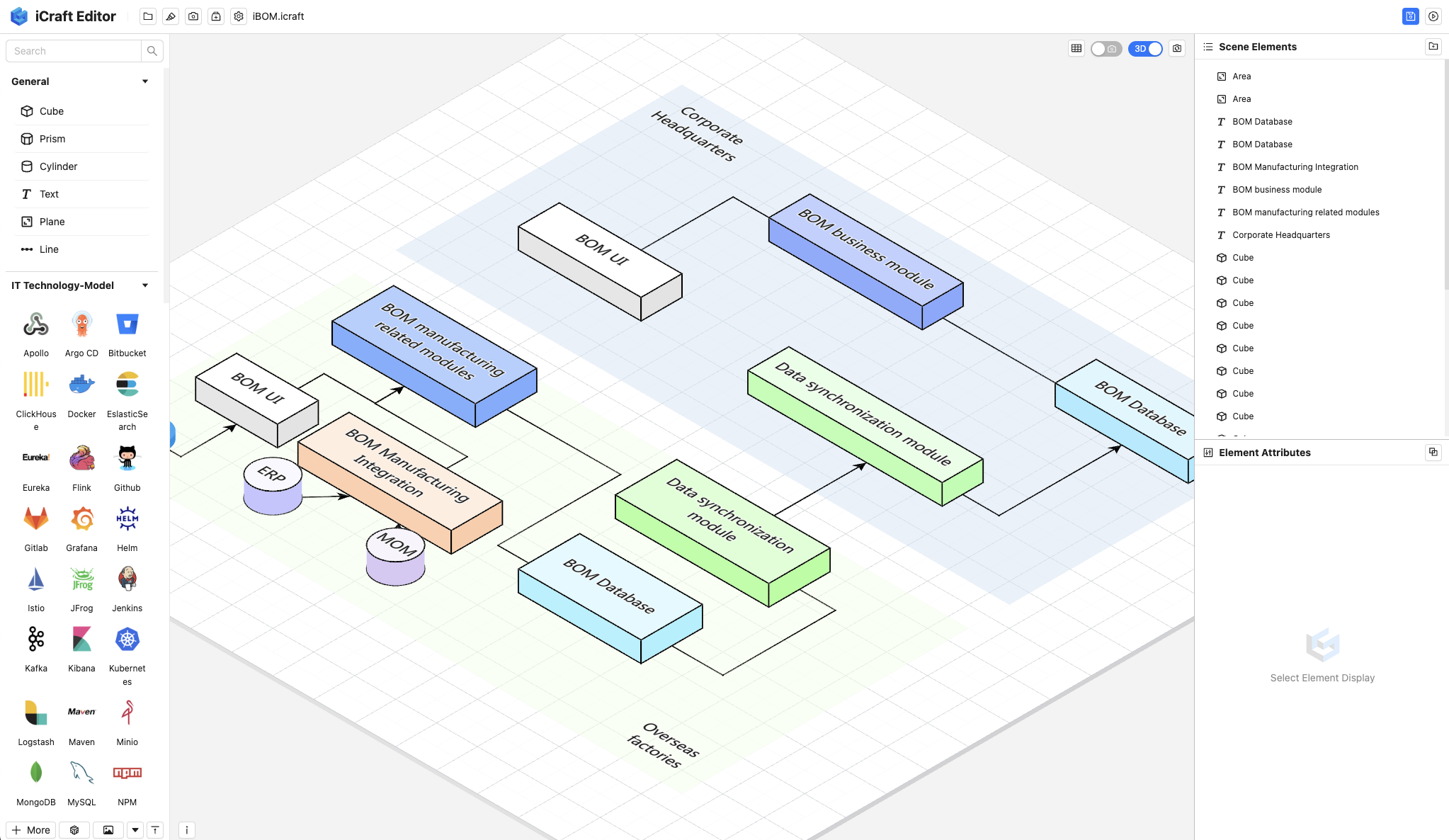Select the MySQL model icon
This screenshot has width=1449, height=840.
point(82,773)
